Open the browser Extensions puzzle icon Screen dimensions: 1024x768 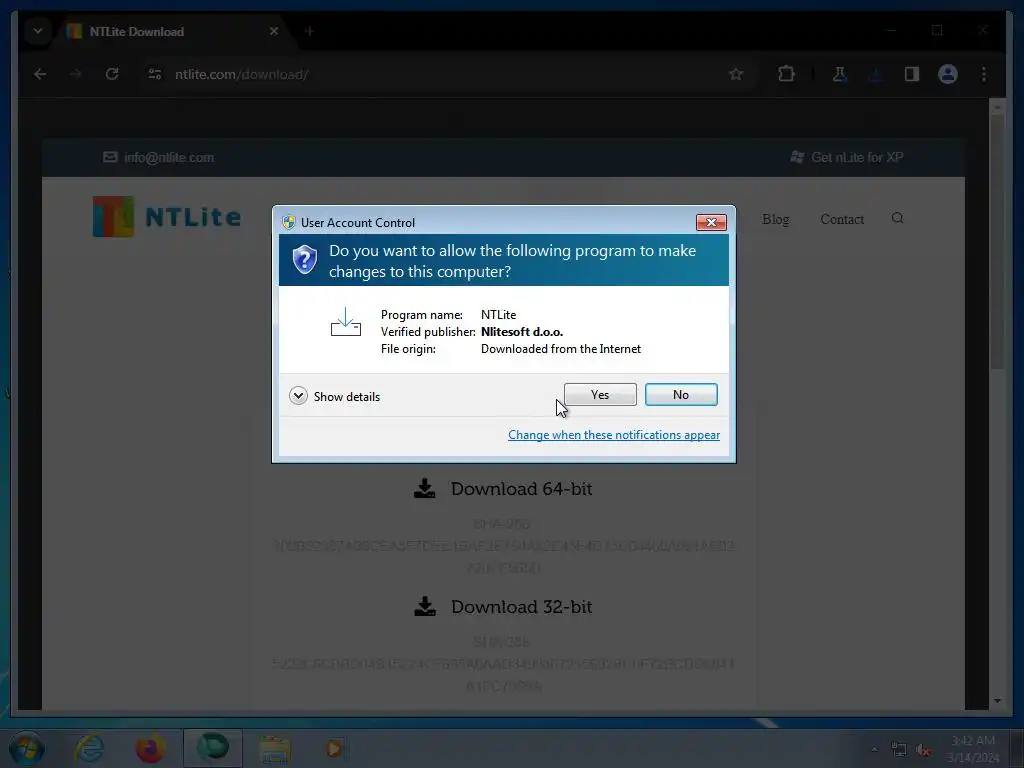pos(786,74)
